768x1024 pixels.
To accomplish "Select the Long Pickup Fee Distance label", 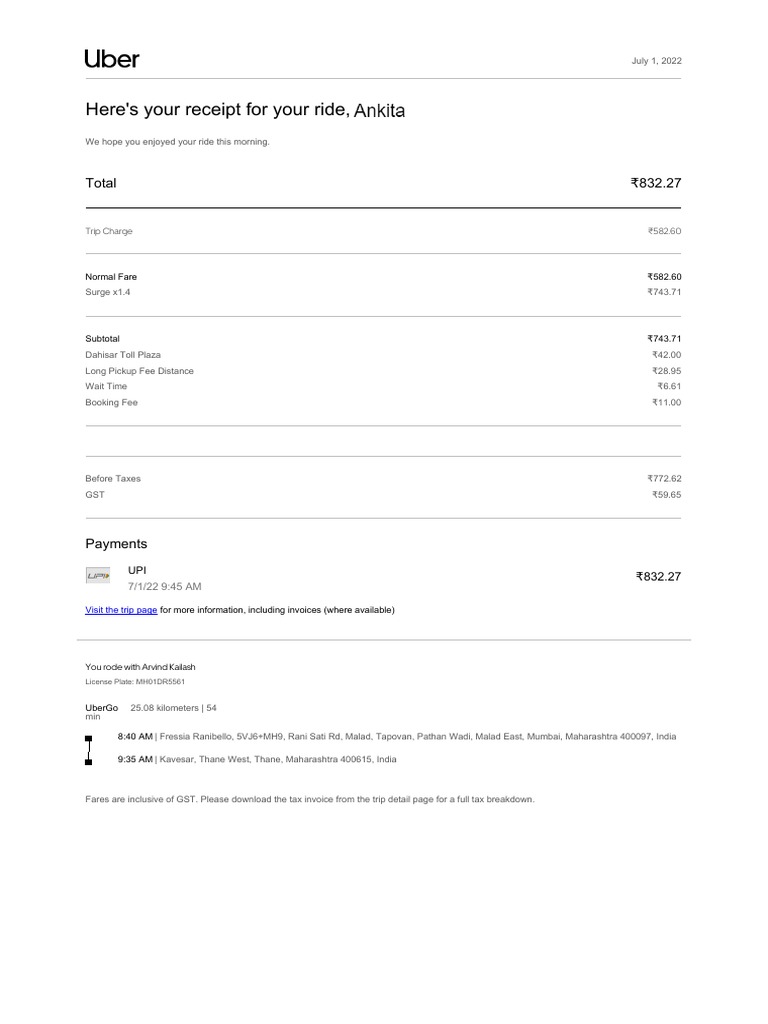I will pos(140,371).
